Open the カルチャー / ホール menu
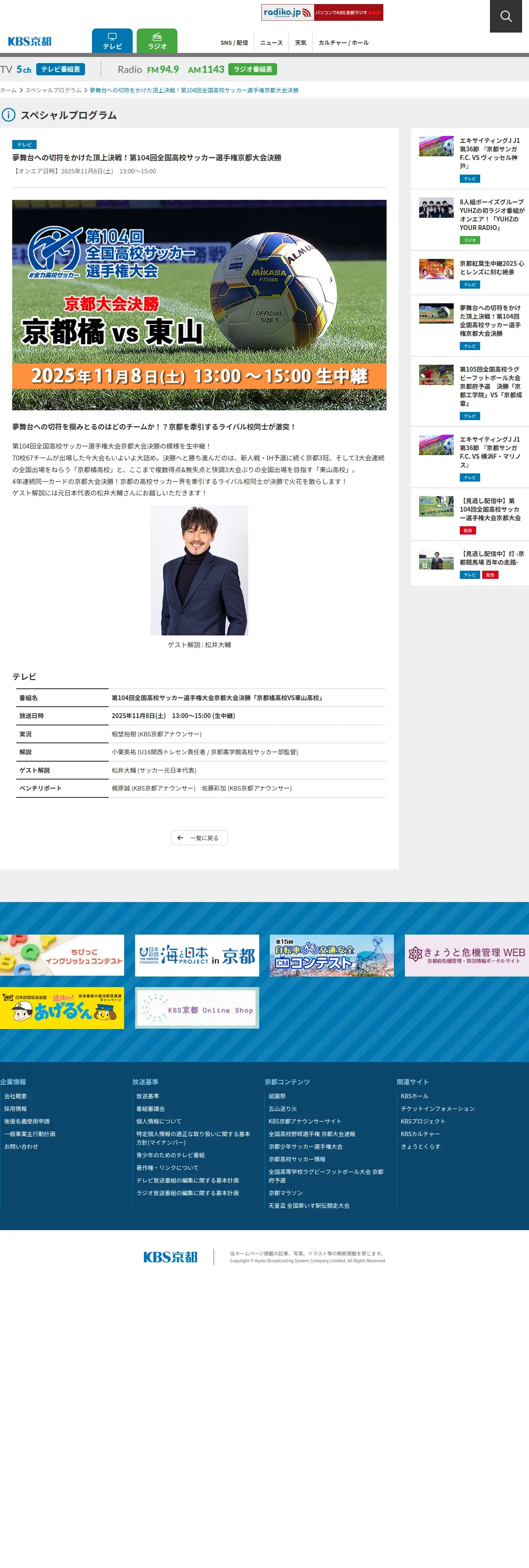Image resolution: width=529 pixels, height=1568 pixels. point(343,43)
